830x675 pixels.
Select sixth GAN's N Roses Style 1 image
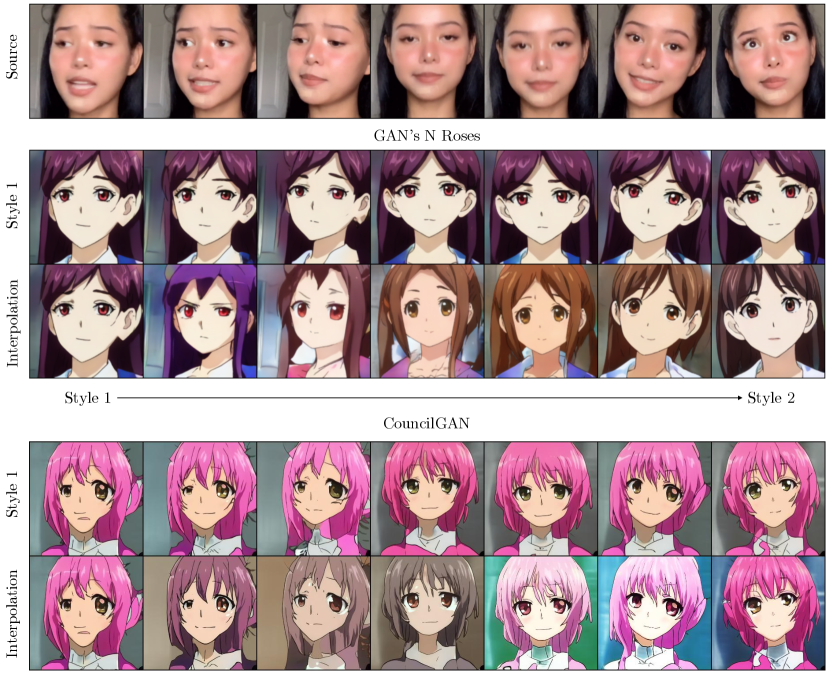[x=654, y=207]
